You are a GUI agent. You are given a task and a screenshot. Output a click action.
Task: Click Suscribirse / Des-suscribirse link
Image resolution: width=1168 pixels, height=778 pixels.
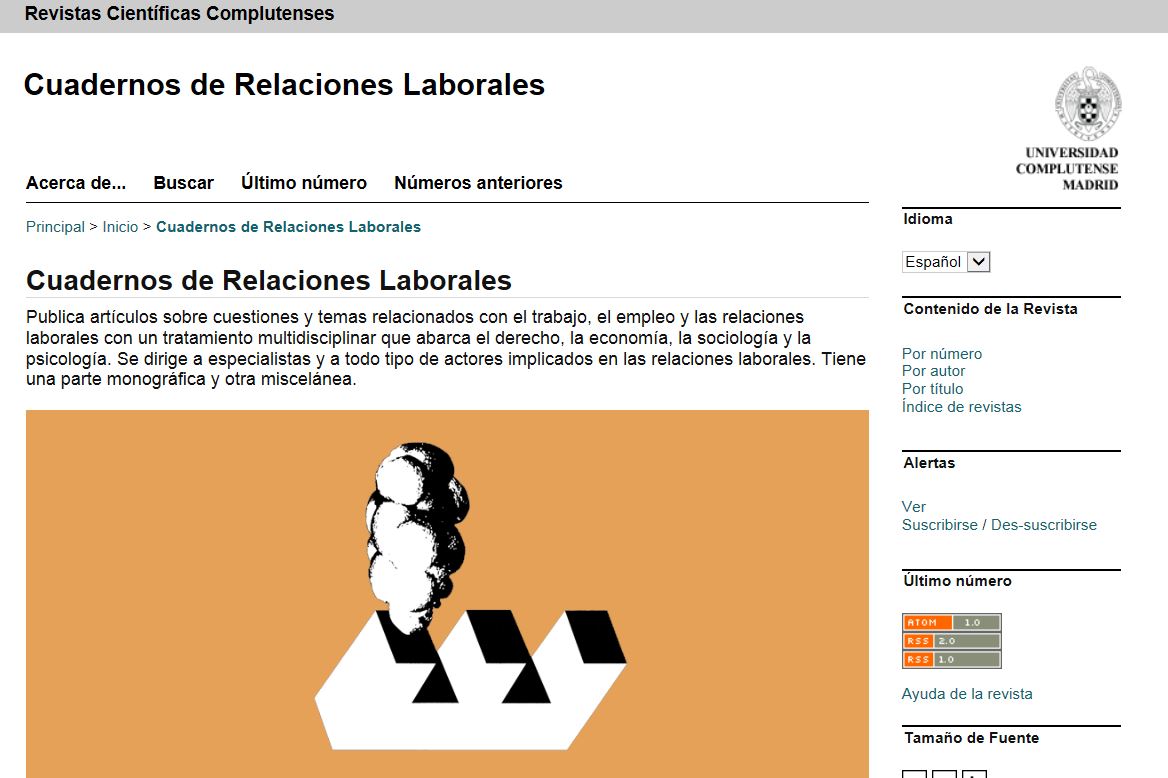[x=999, y=525]
